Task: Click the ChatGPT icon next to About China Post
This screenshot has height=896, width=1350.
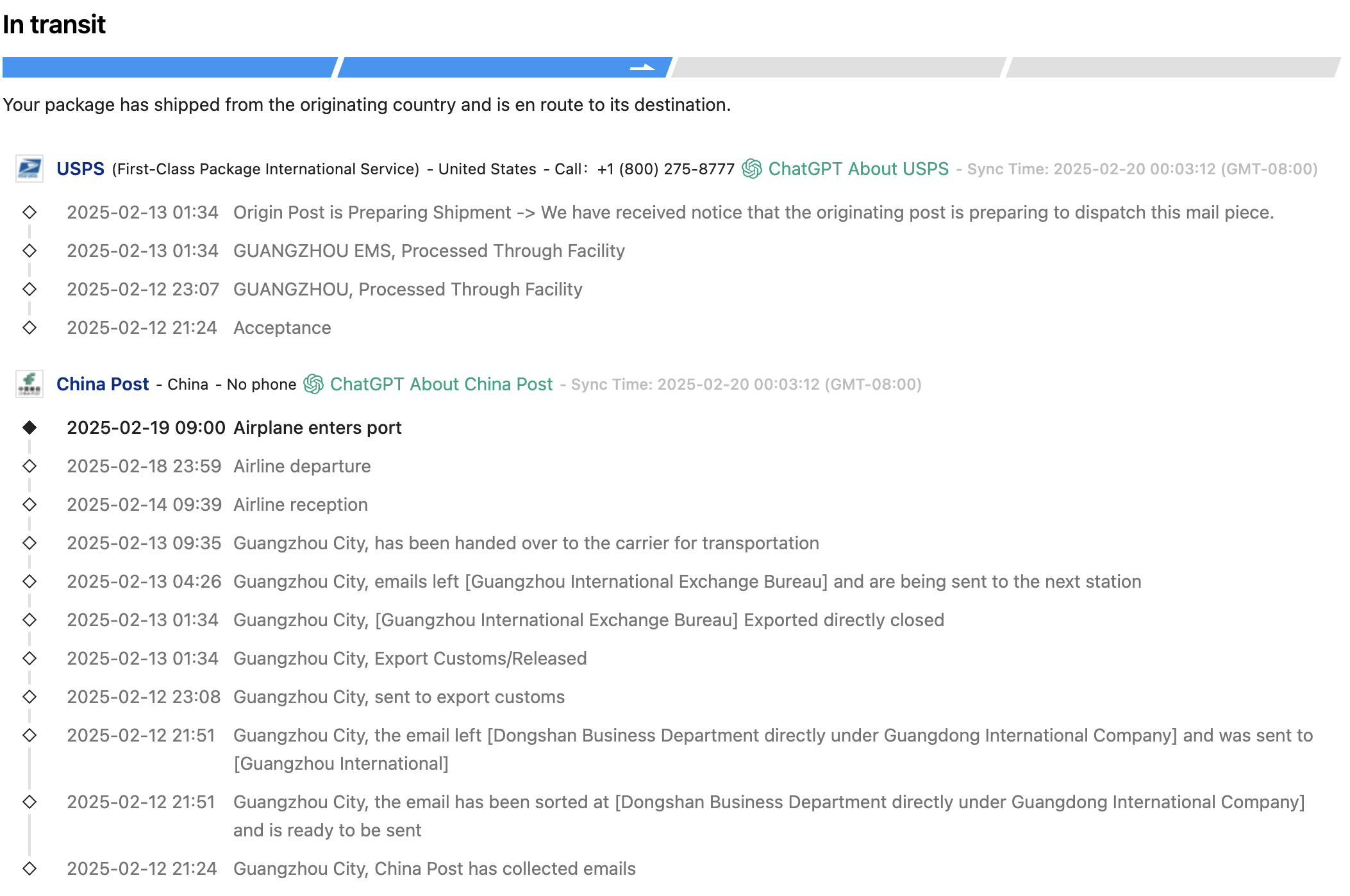Action: point(313,384)
